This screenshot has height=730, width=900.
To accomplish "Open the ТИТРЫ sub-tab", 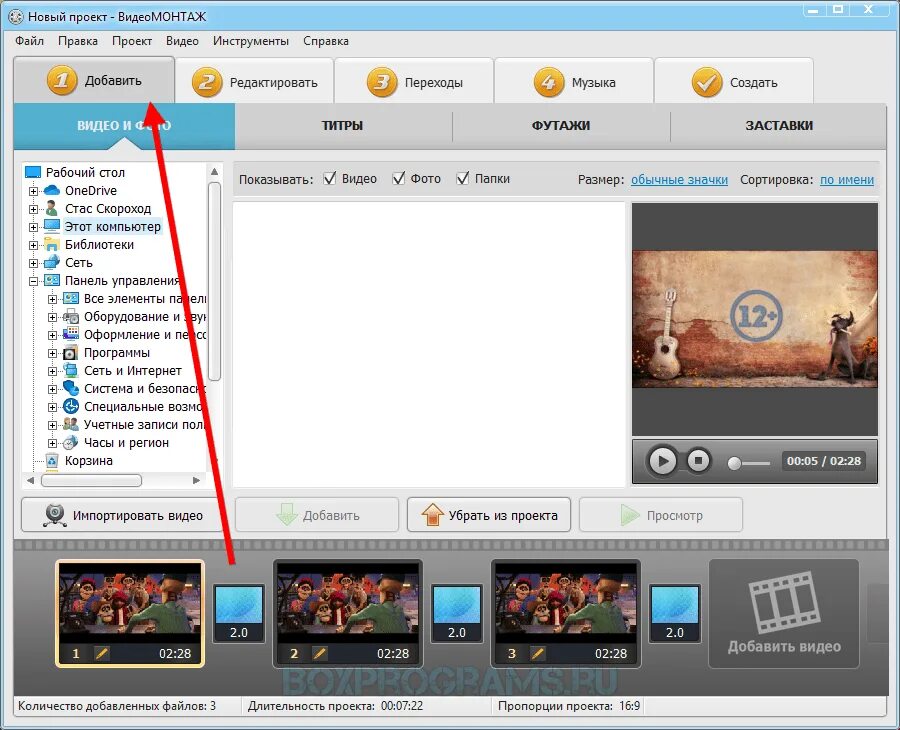I will coord(343,126).
